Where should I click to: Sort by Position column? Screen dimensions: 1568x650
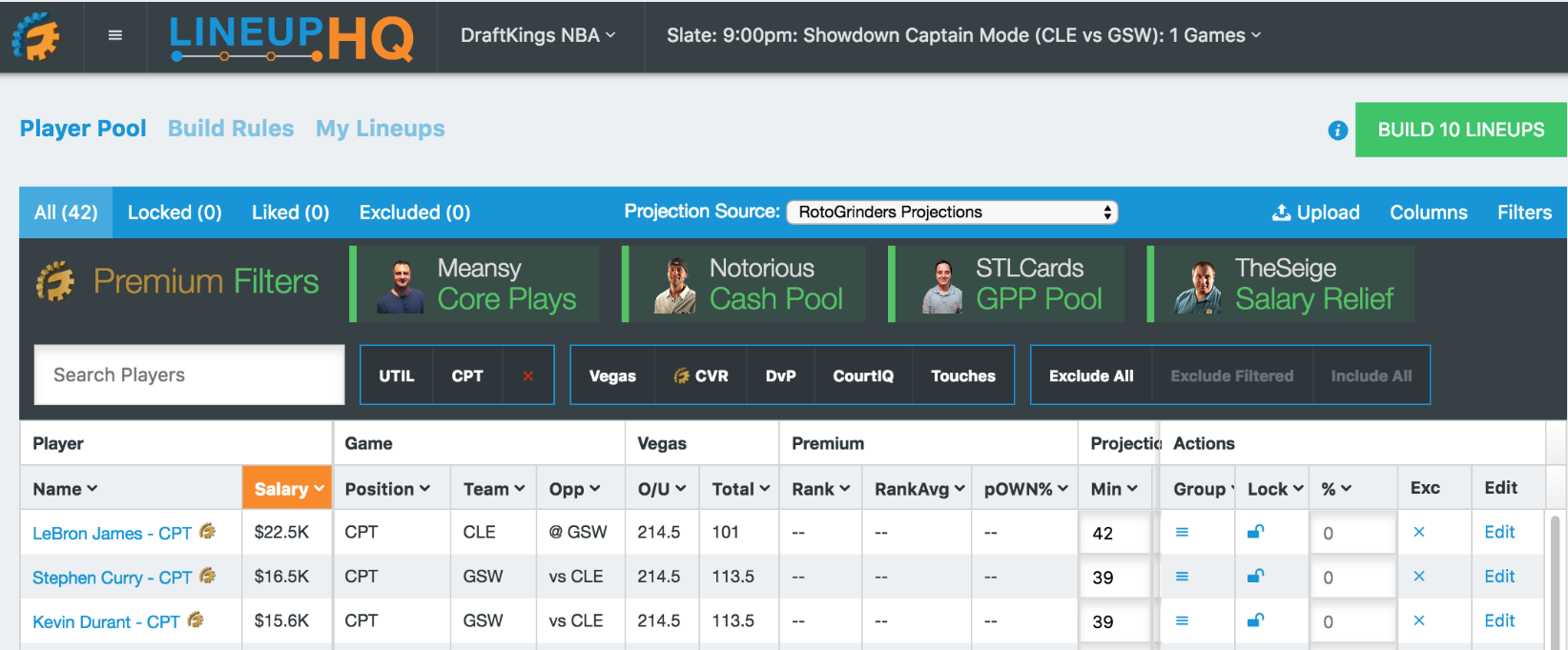387,489
